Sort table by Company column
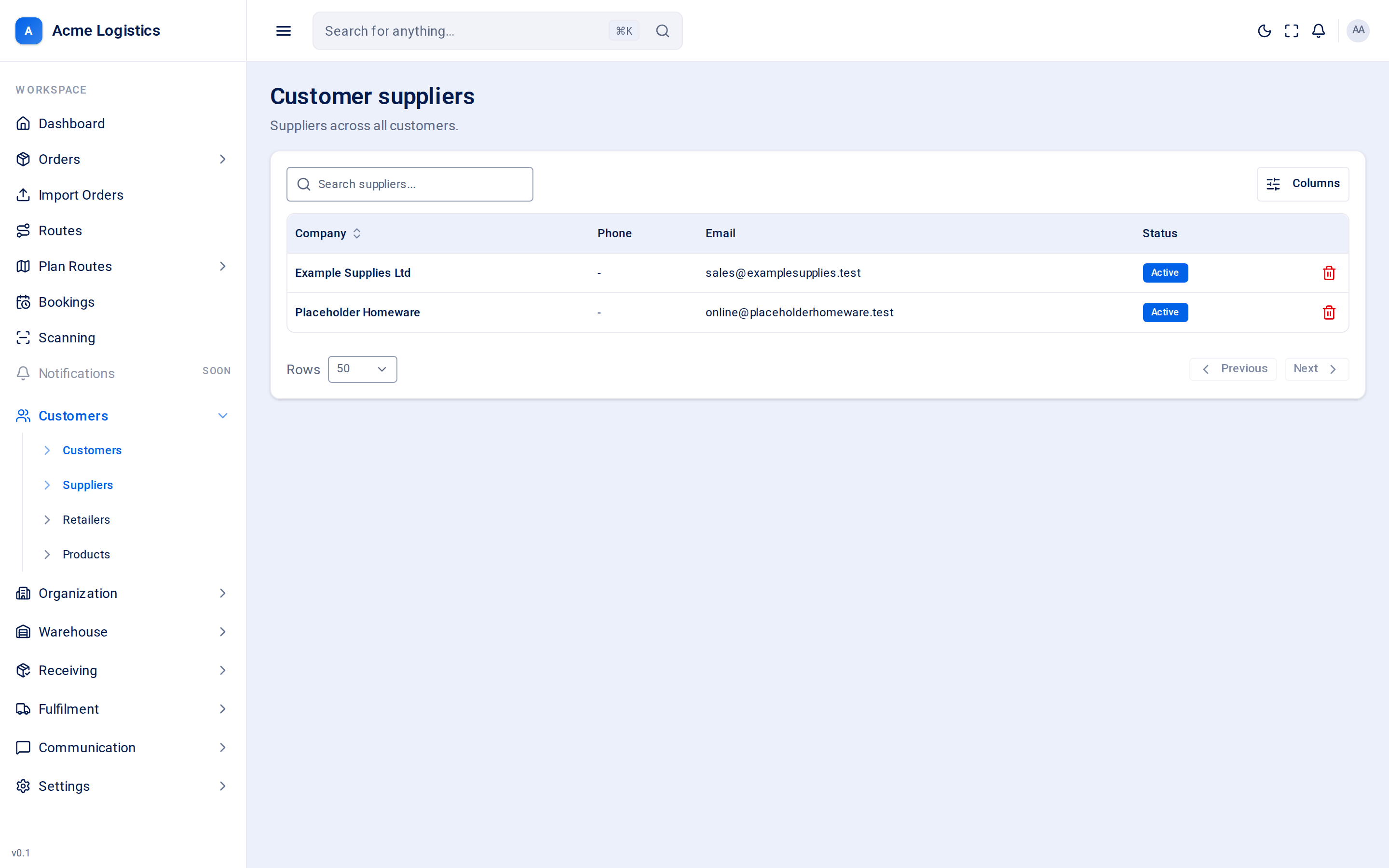 (x=328, y=233)
